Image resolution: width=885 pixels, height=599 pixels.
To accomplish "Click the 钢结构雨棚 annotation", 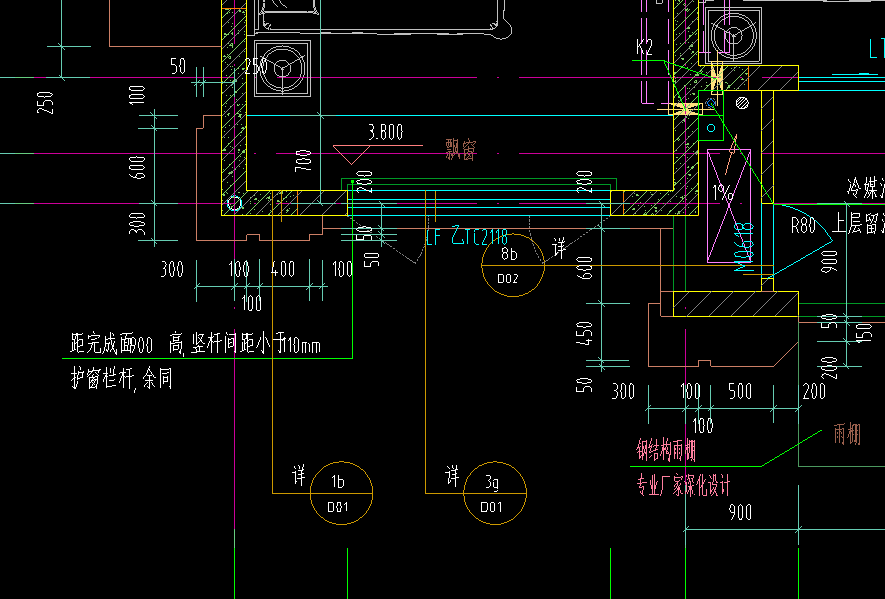I will coord(666,450).
